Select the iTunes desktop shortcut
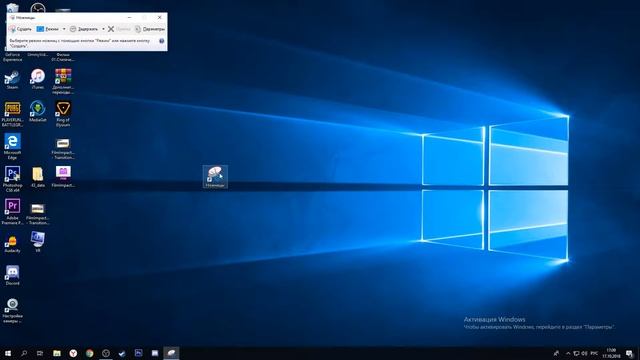Screen dimensions: 640x360 (x=38, y=80)
